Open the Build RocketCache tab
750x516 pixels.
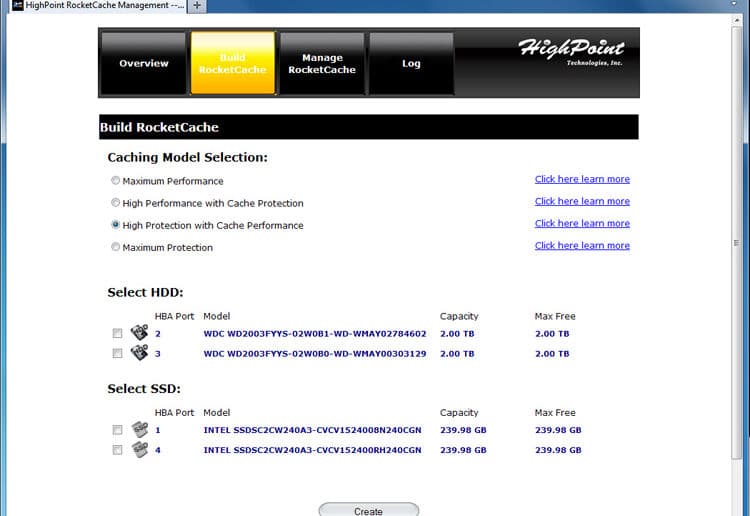point(233,63)
